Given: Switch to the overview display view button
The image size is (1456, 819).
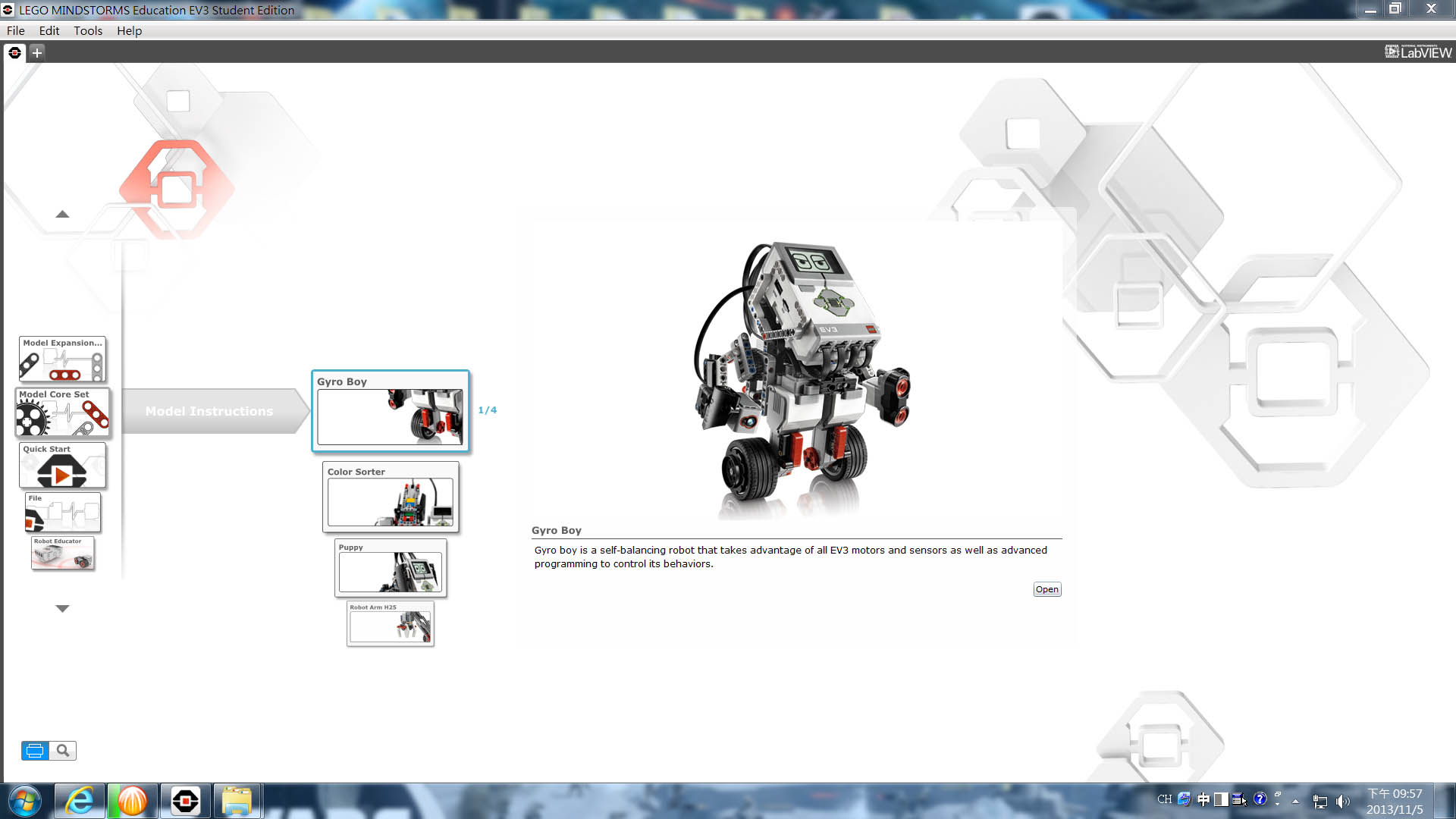Looking at the screenshot, I should pyautogui.click(x=35, y=751).
